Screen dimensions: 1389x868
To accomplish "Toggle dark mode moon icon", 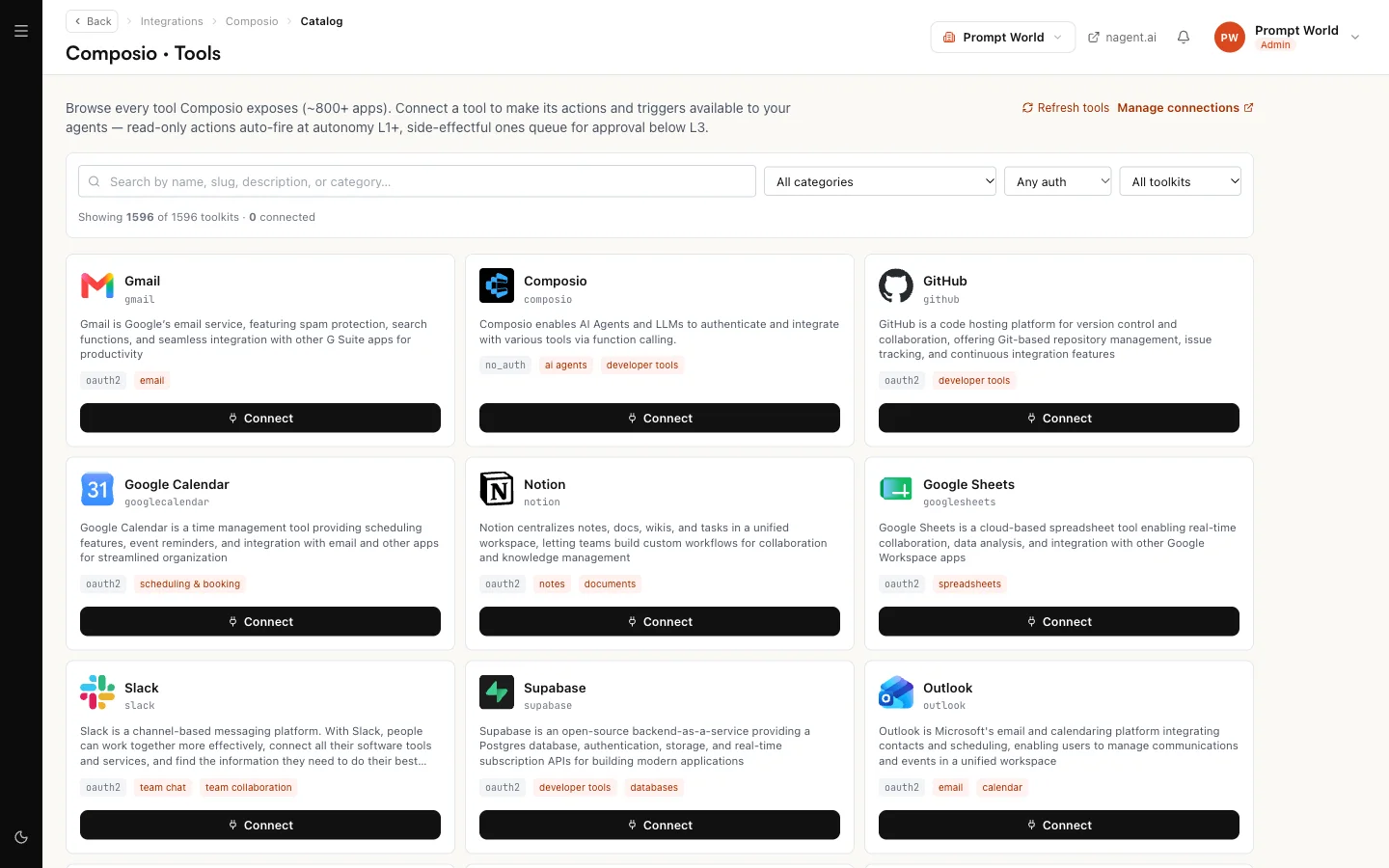I will tap(21, 837).
